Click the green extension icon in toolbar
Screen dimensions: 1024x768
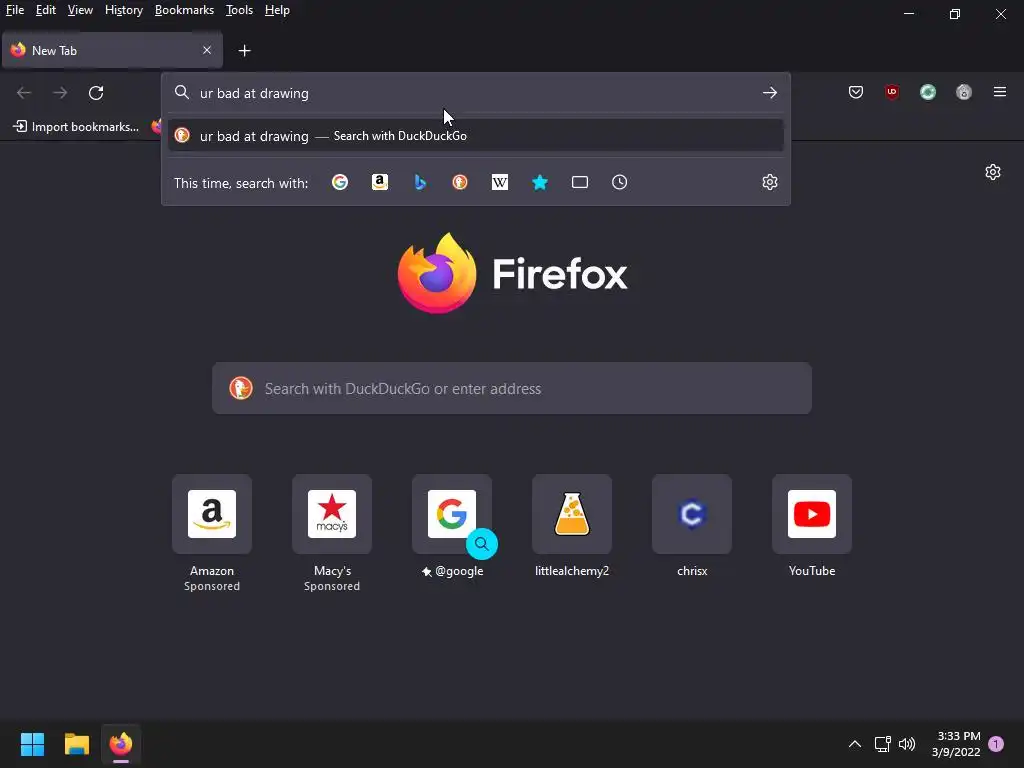coord(927,92)
